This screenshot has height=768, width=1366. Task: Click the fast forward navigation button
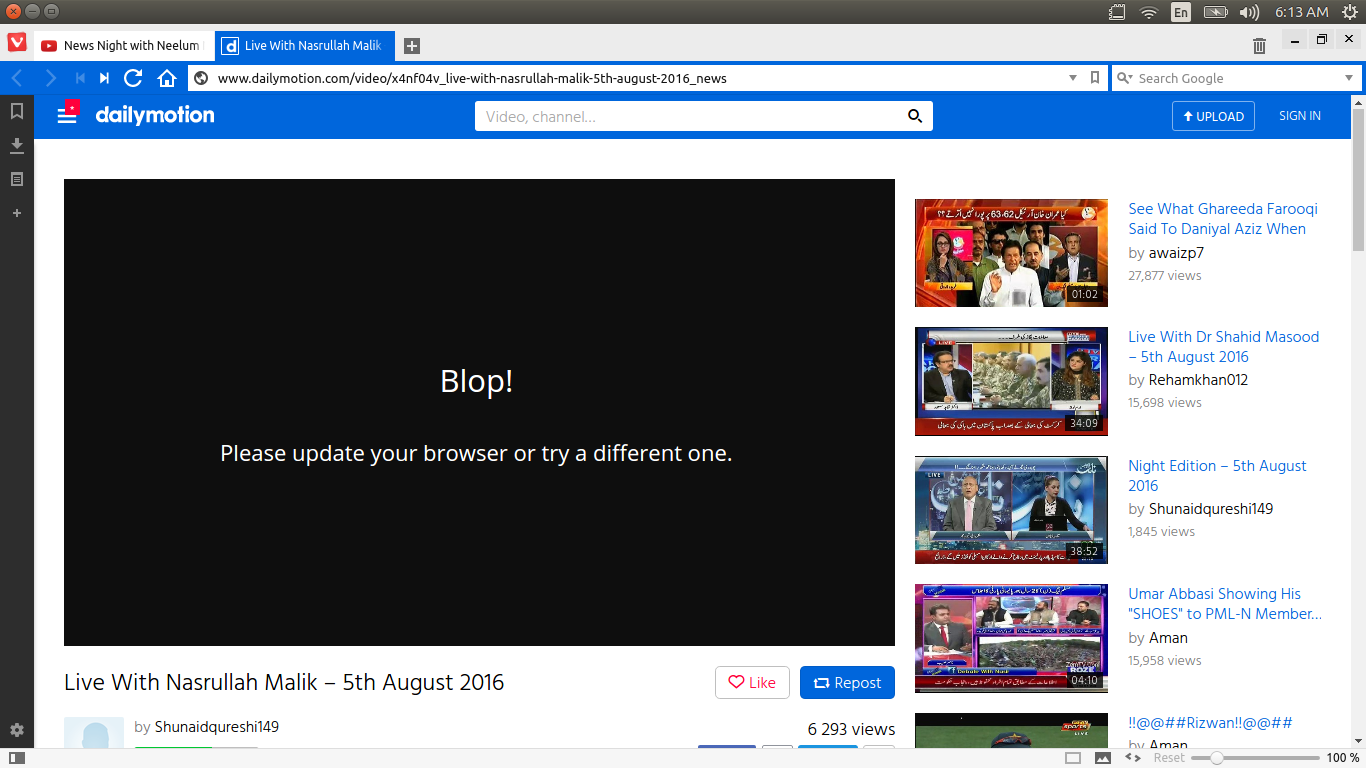tap(104, 78)
